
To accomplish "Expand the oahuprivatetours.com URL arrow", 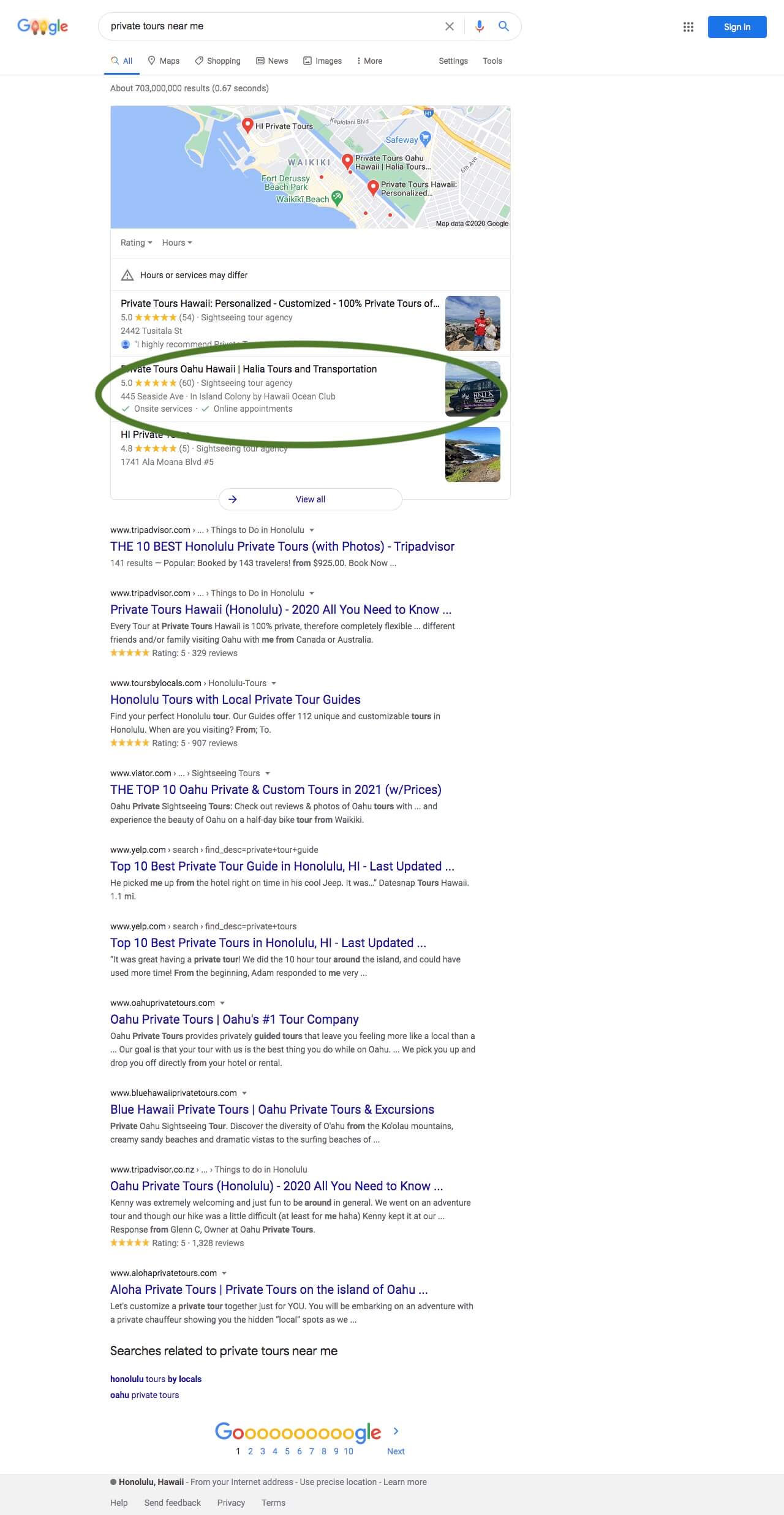I will tap(222, 1003).
